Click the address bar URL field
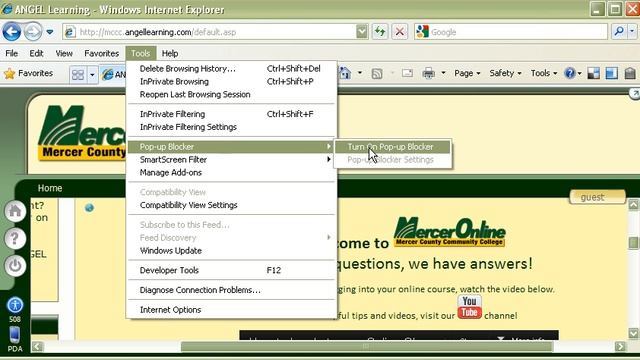This screenshot has width=640, height=360. (x=209, y=32)
